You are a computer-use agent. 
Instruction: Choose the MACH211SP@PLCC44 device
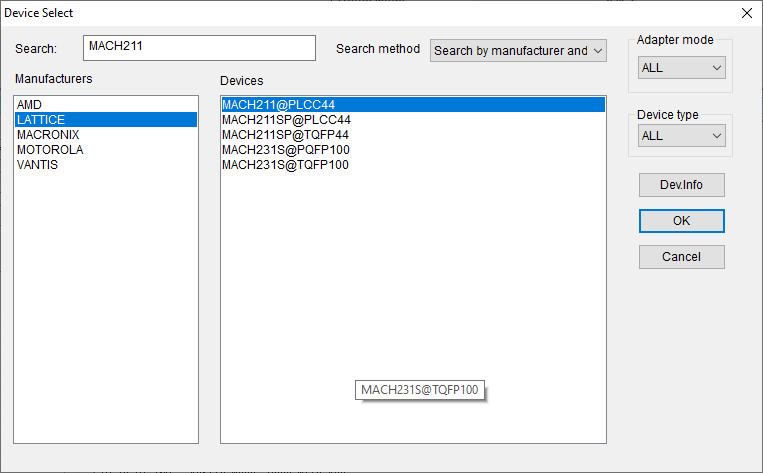click(x=286, y=120)
